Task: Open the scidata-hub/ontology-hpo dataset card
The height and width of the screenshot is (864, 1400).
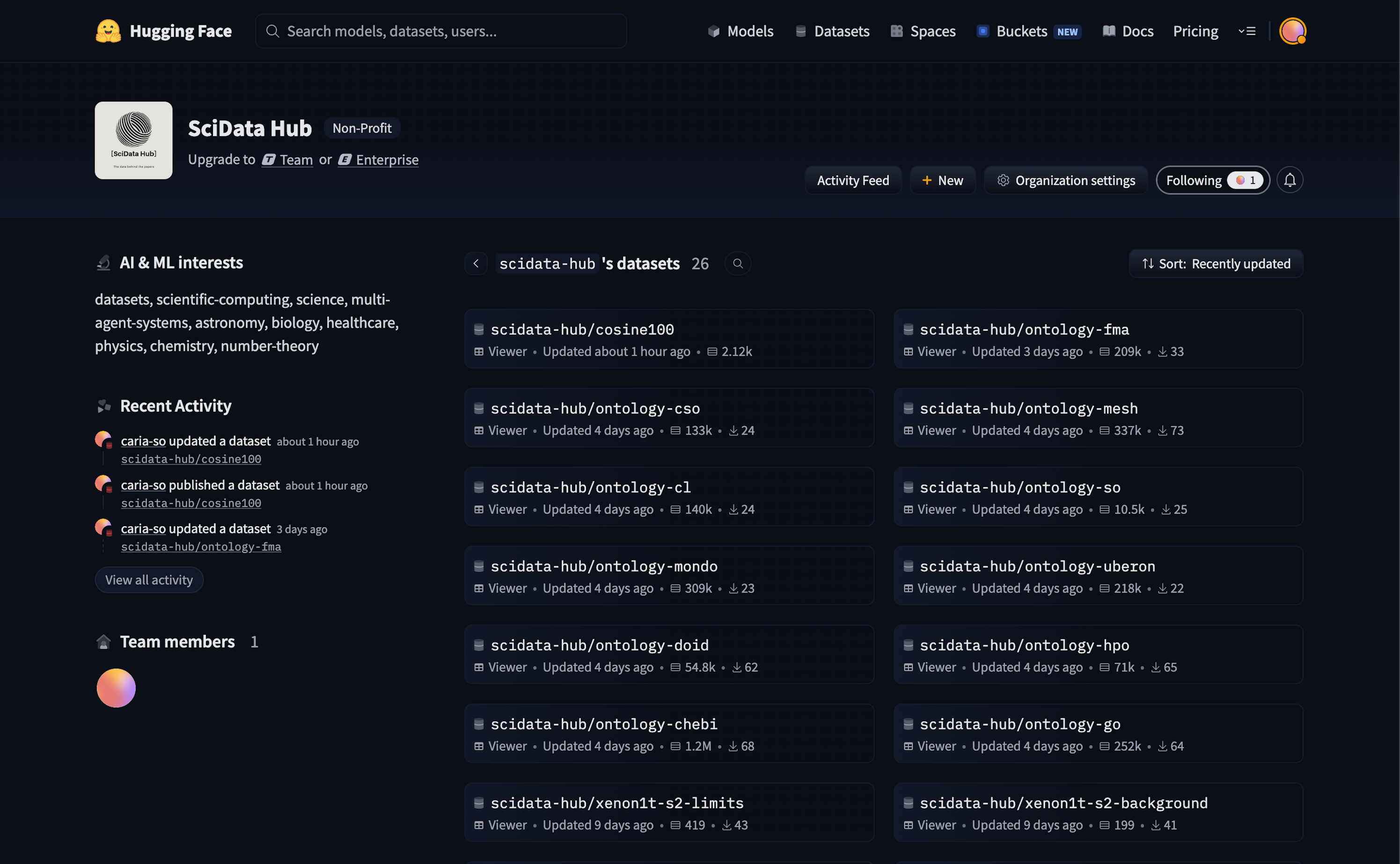Action: (1098, 654)
